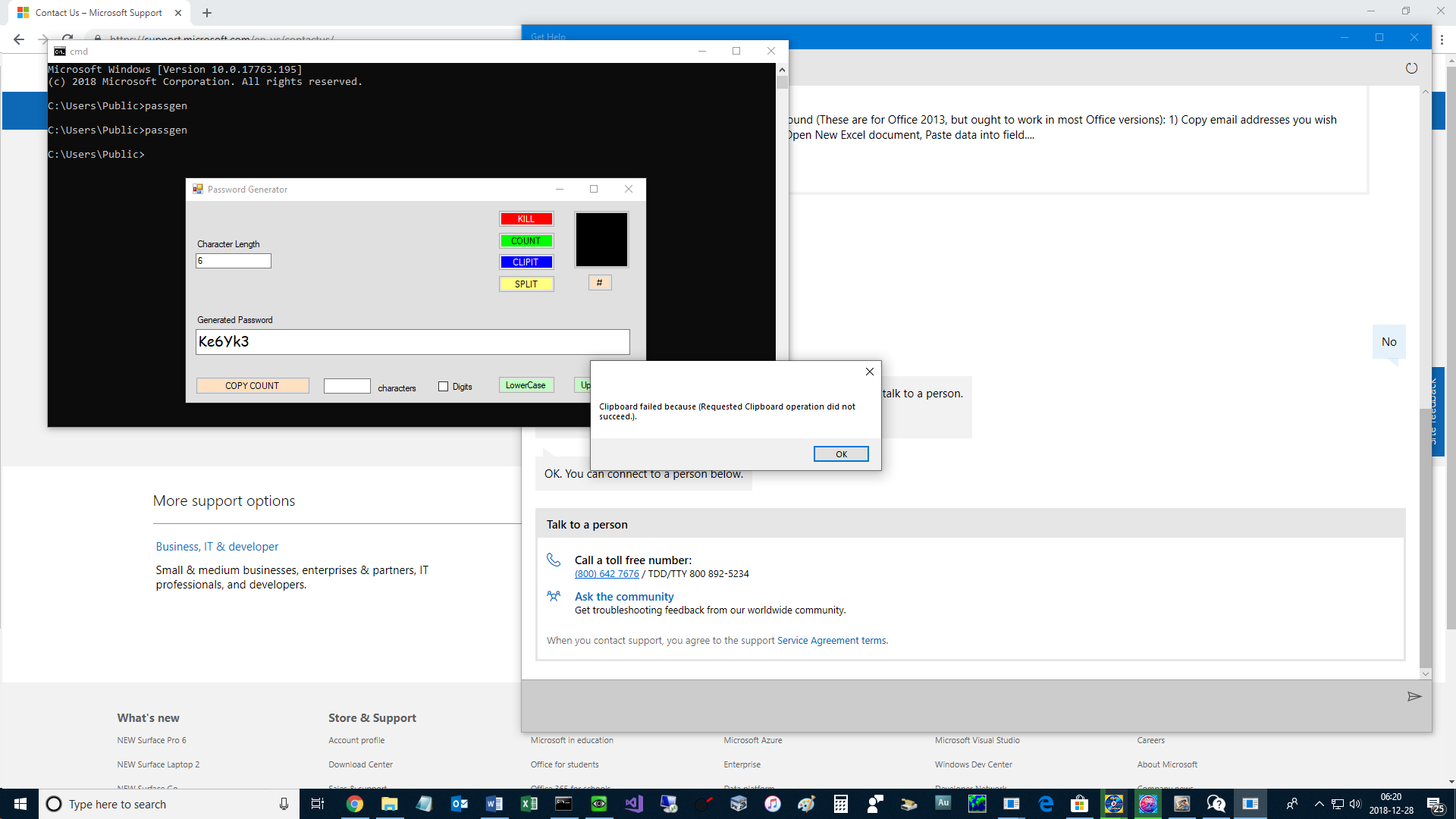Image resolution: width=1456 pixels, height=819 pixels.
Task: Open Account profile footer link
Action: 356,740
